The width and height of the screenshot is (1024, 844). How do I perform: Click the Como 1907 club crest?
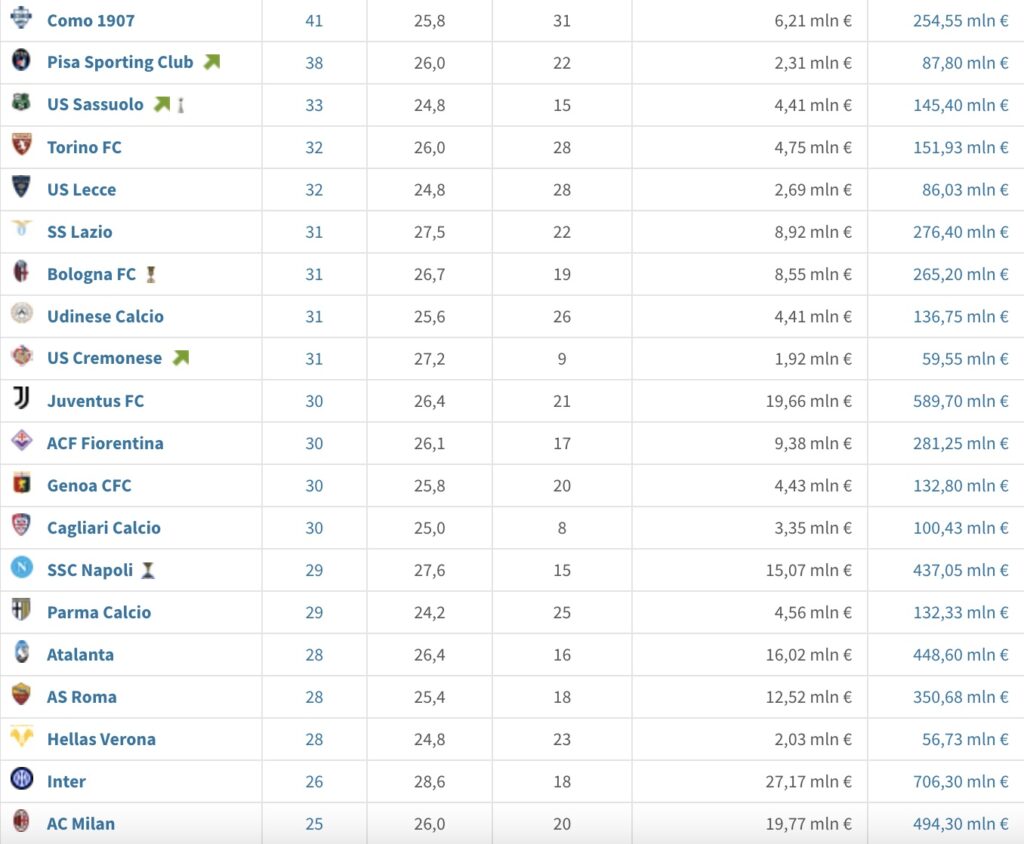pyautogui.click(x=21, y=18)
